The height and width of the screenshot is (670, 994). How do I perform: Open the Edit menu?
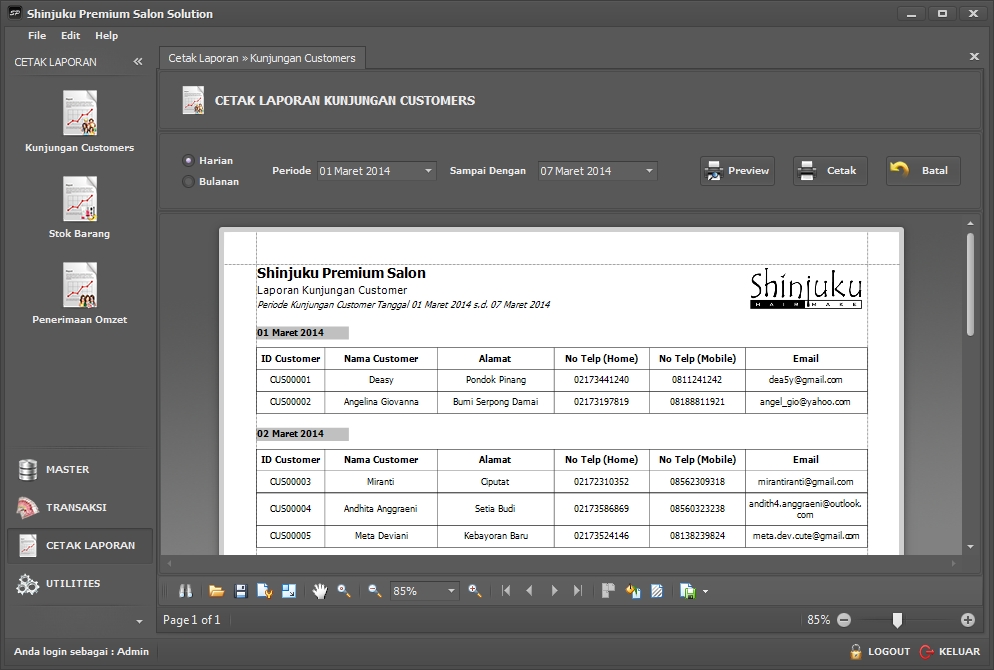tap(70, 36)
